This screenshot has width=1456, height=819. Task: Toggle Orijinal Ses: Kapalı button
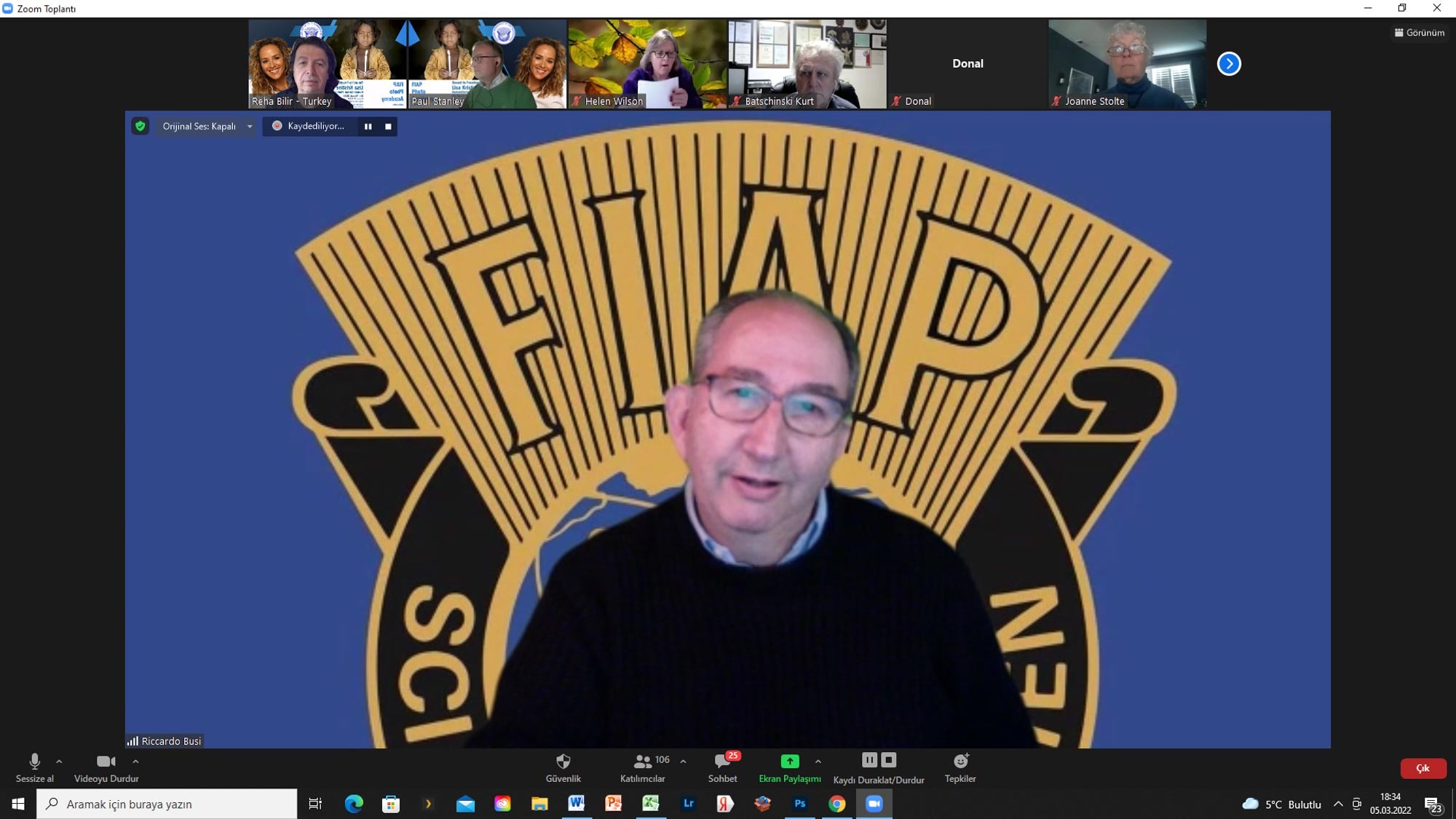[x=199, y=126]
